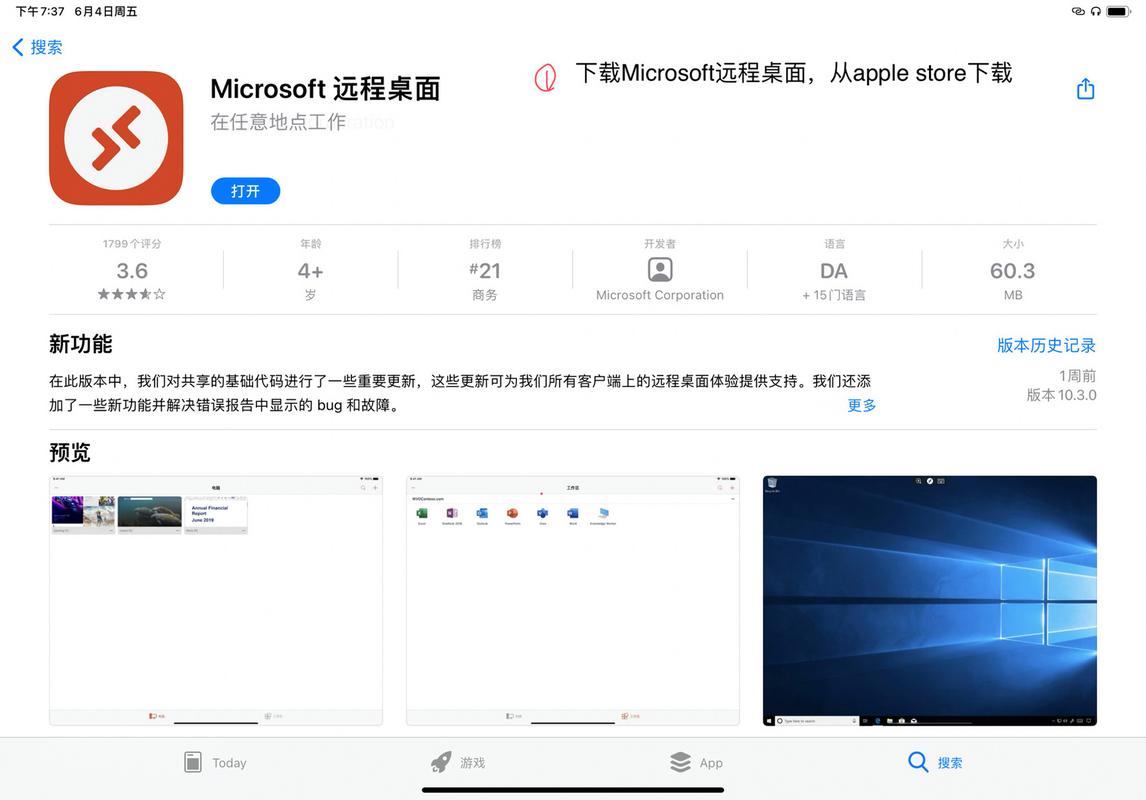Switch to the 游戏 tab
The image size is (1146, 800).
(x=458, y=763)
